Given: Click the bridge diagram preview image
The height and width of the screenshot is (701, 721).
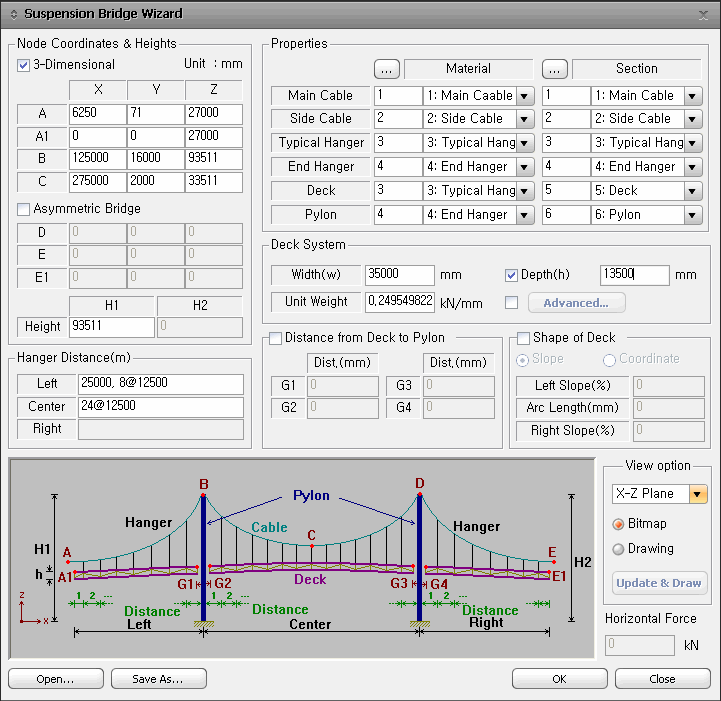Looking at the screenshot, I should click(300, 558).
